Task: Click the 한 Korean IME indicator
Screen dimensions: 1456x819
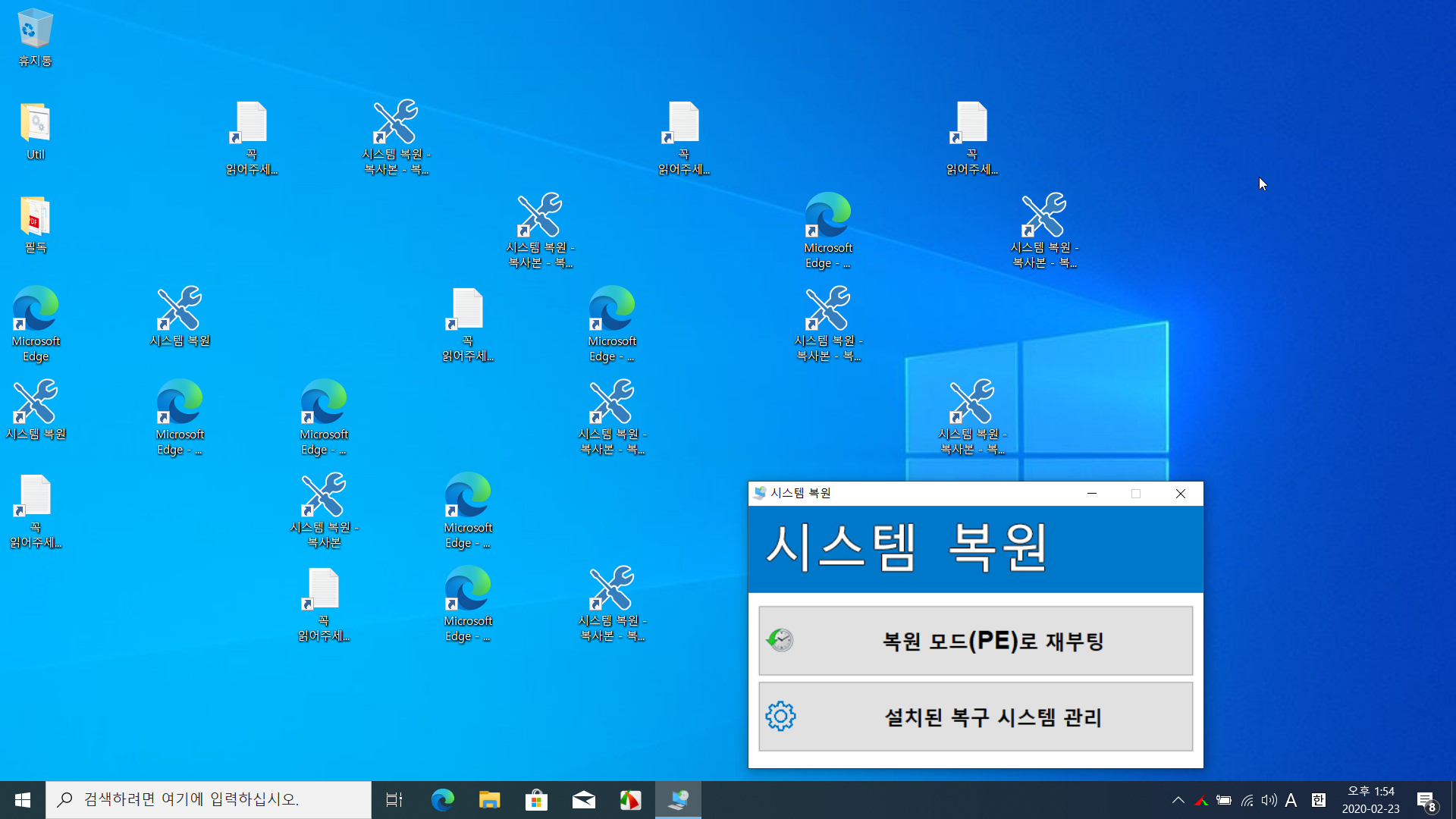Action: click(x=1318, y=800)
